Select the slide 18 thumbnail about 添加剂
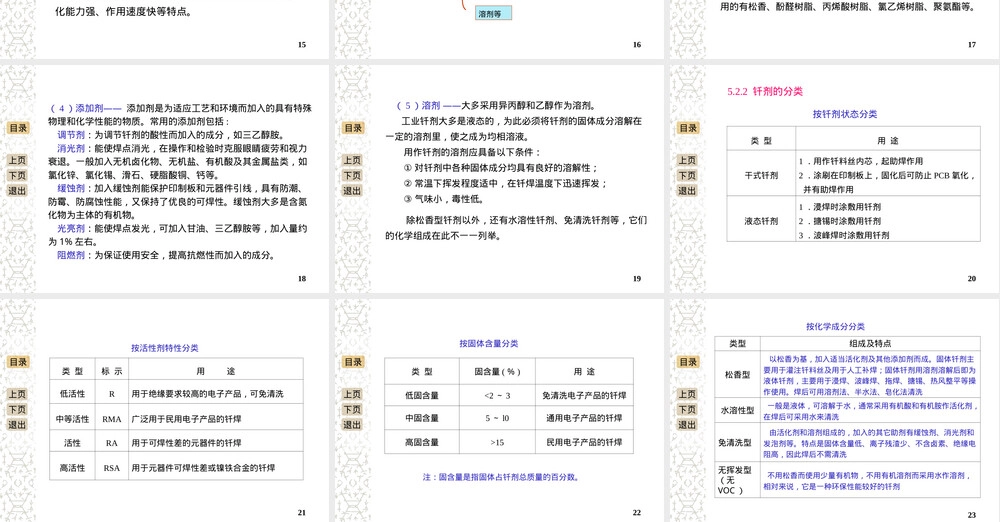Image resolution: width=1000 pixels, height=522 pixels. click(x=165, y=179)
